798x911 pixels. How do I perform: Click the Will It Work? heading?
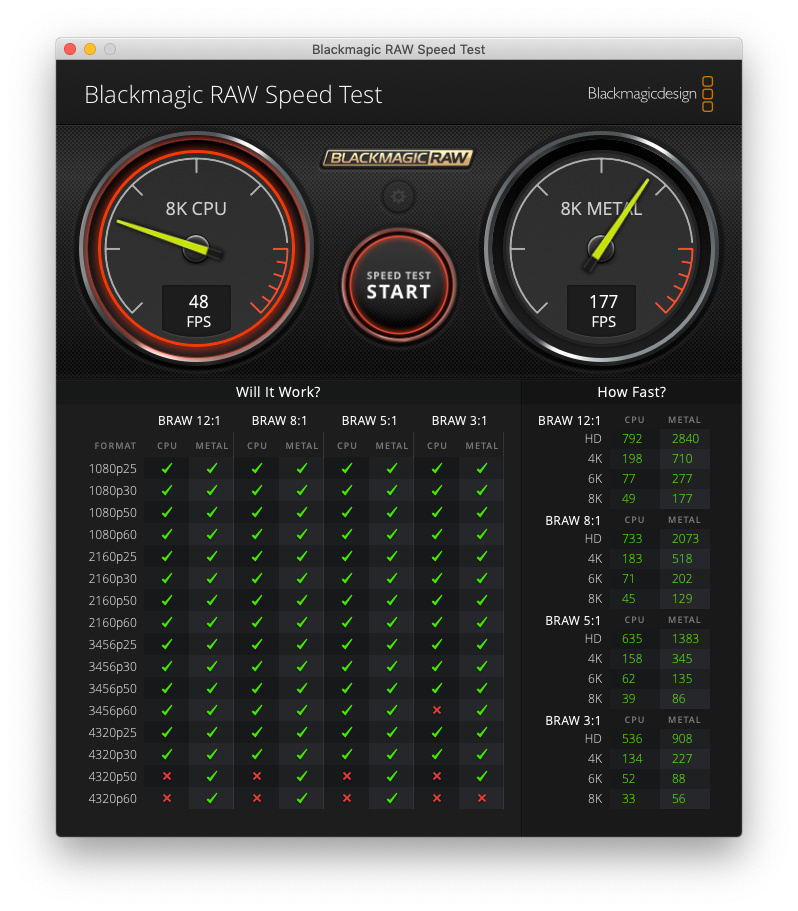pyautogui.click(x=278, y=392)
